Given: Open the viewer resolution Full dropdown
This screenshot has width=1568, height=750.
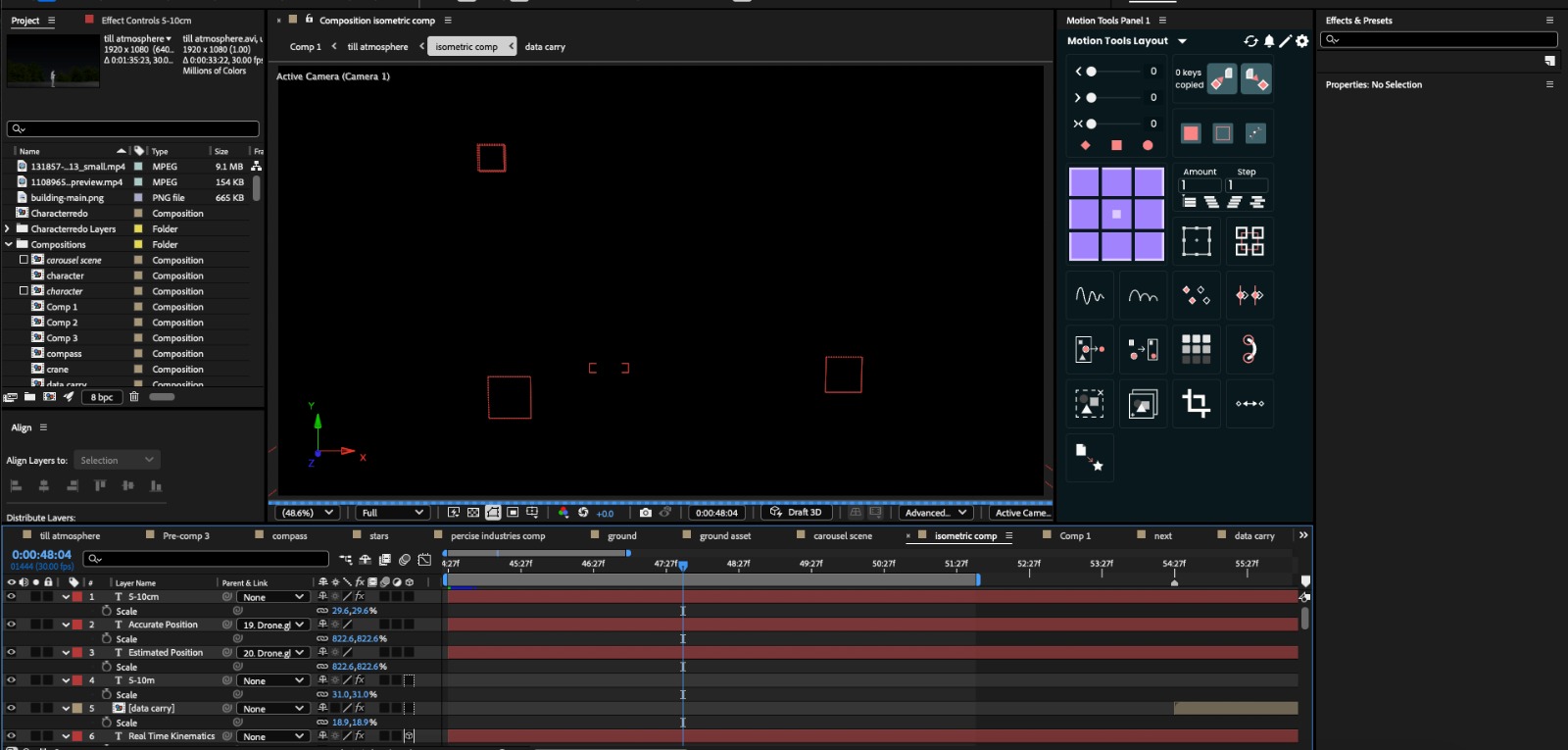Looking at the screenshot, I should (x=392, y=513).
